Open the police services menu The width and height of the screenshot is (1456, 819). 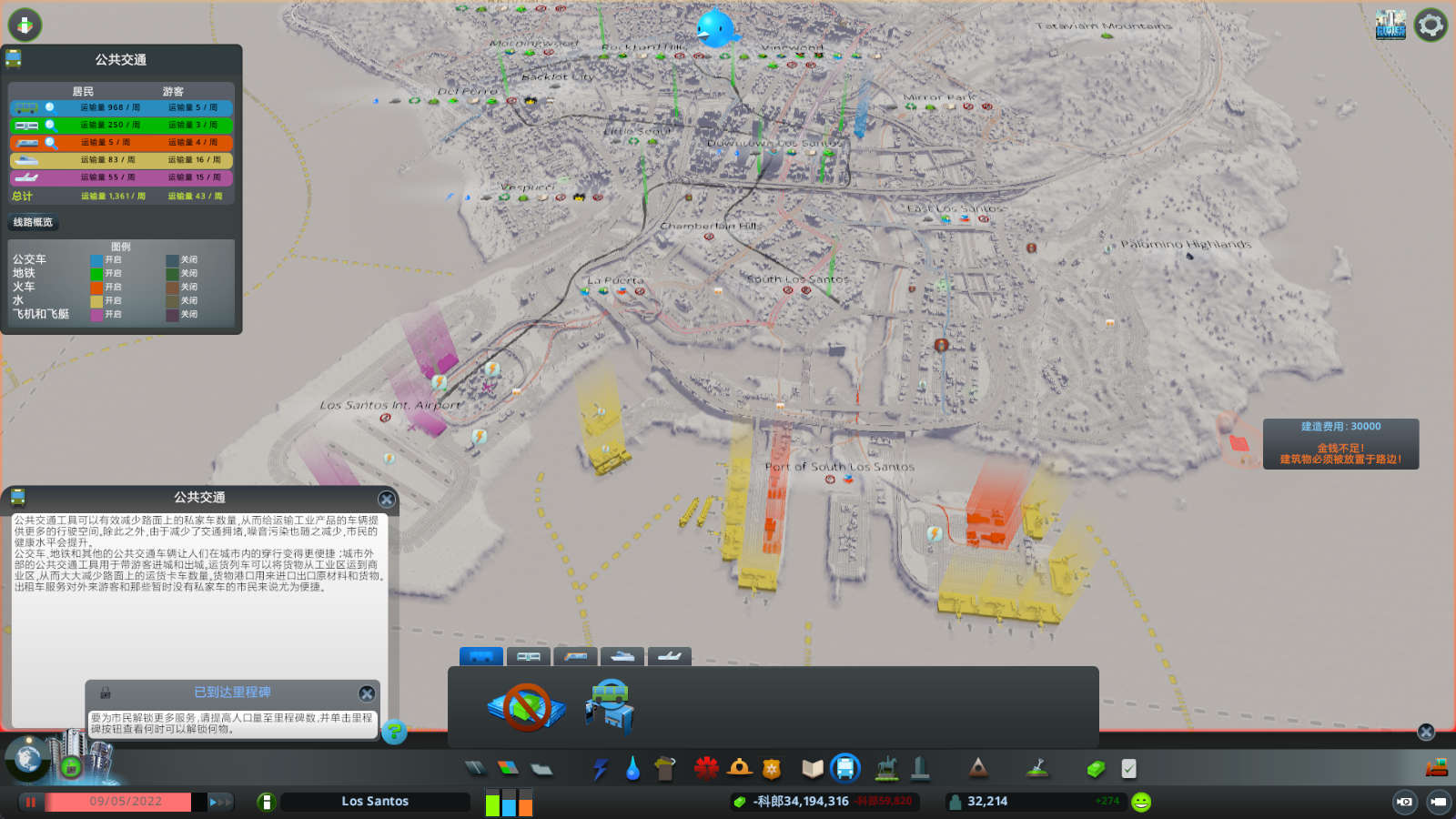(772, 769)
